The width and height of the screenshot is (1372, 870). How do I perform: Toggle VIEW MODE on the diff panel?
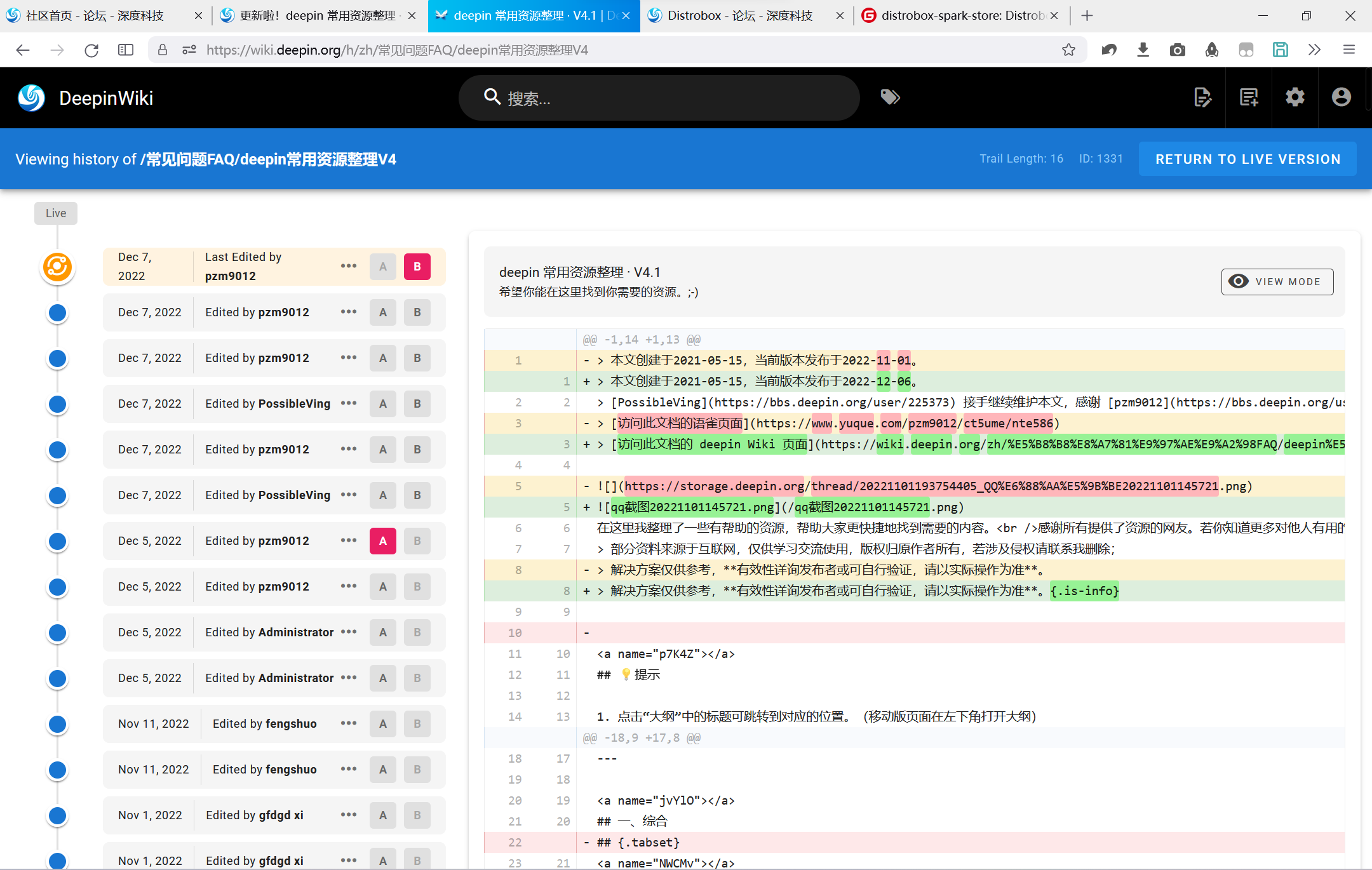1277,281
